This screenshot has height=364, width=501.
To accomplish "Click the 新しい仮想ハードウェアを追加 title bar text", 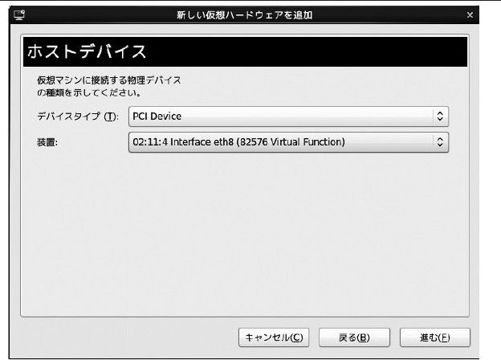I will click(245, 15).
